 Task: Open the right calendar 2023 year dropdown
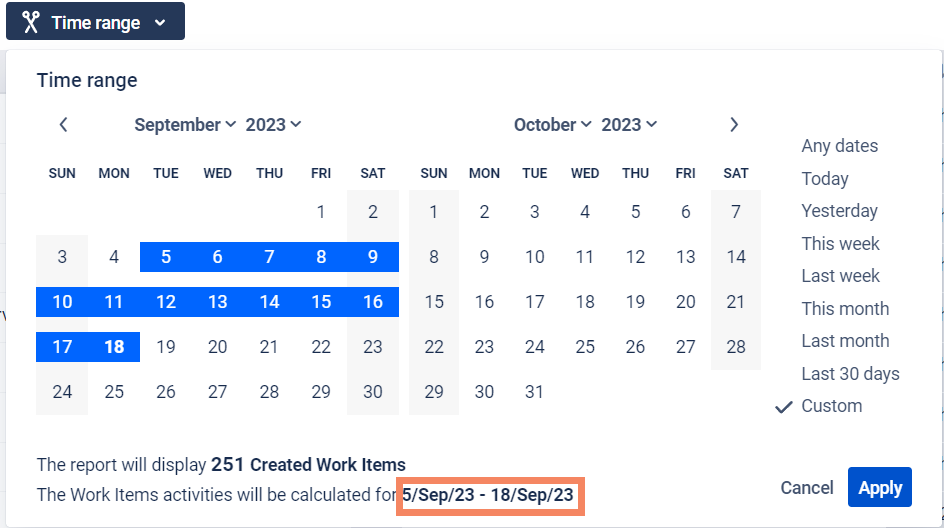(x=629, y=125)
